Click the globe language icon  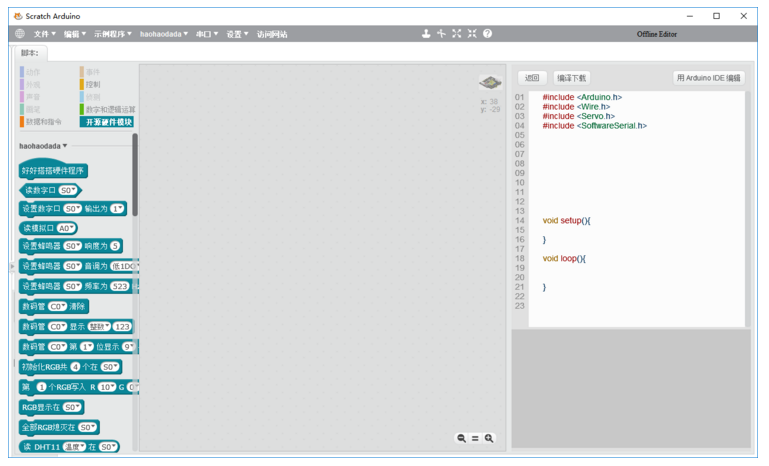(20, 34)
